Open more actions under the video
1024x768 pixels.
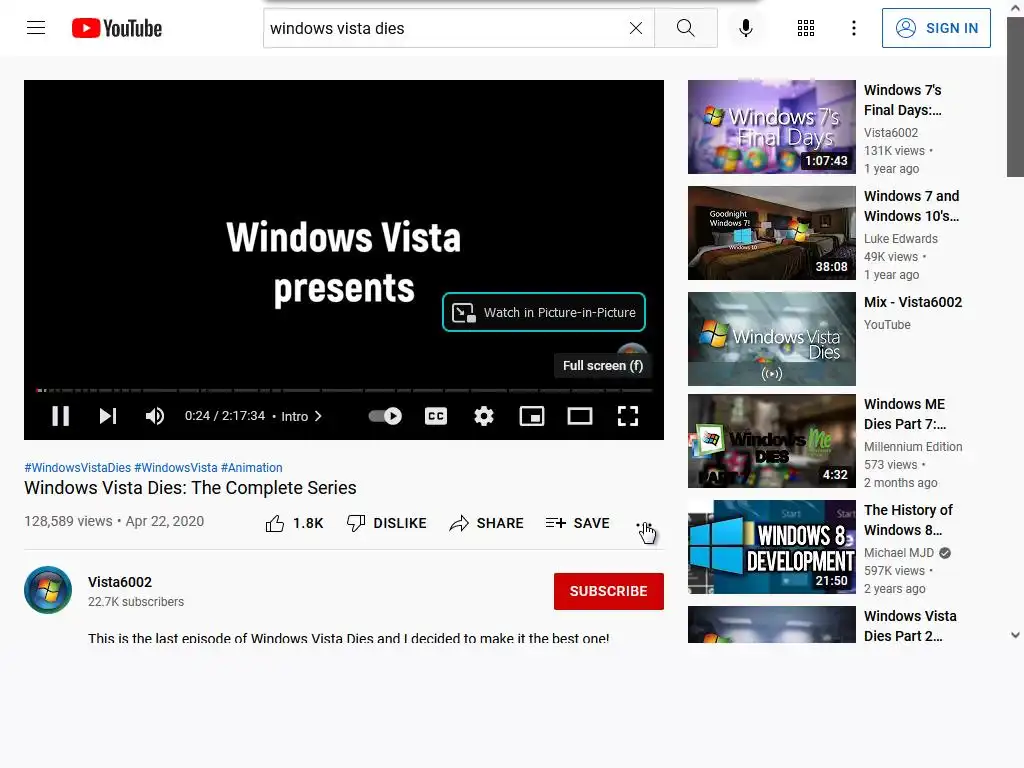tap(644, 524)
